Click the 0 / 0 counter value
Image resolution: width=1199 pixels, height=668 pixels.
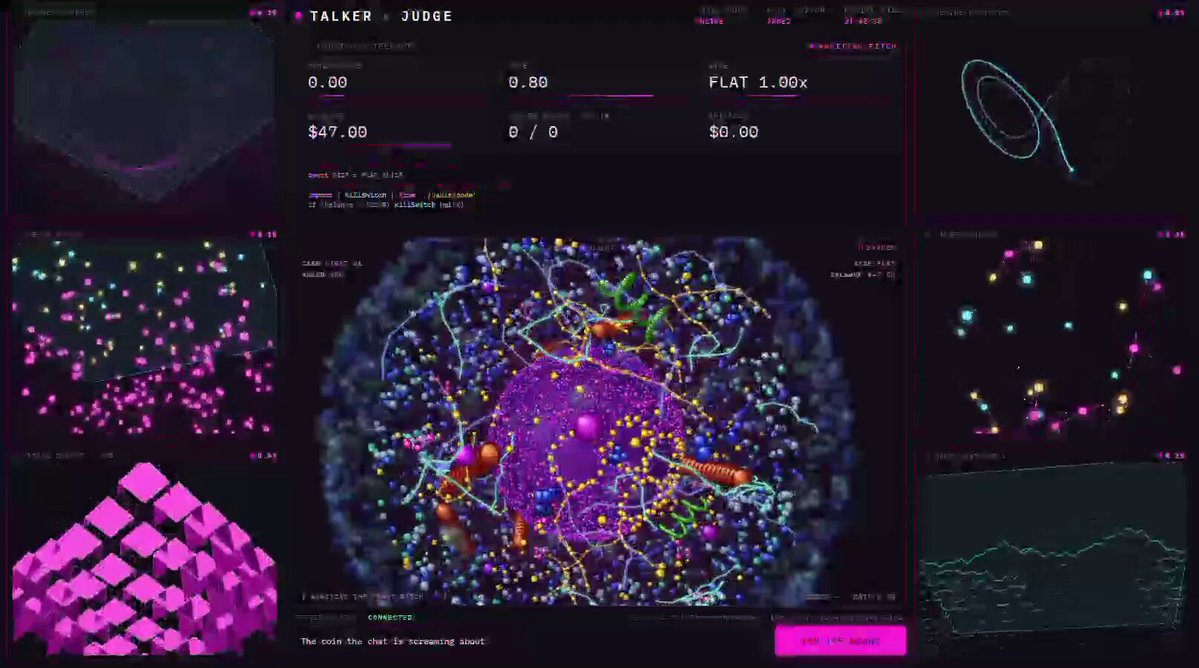(533, 132)
